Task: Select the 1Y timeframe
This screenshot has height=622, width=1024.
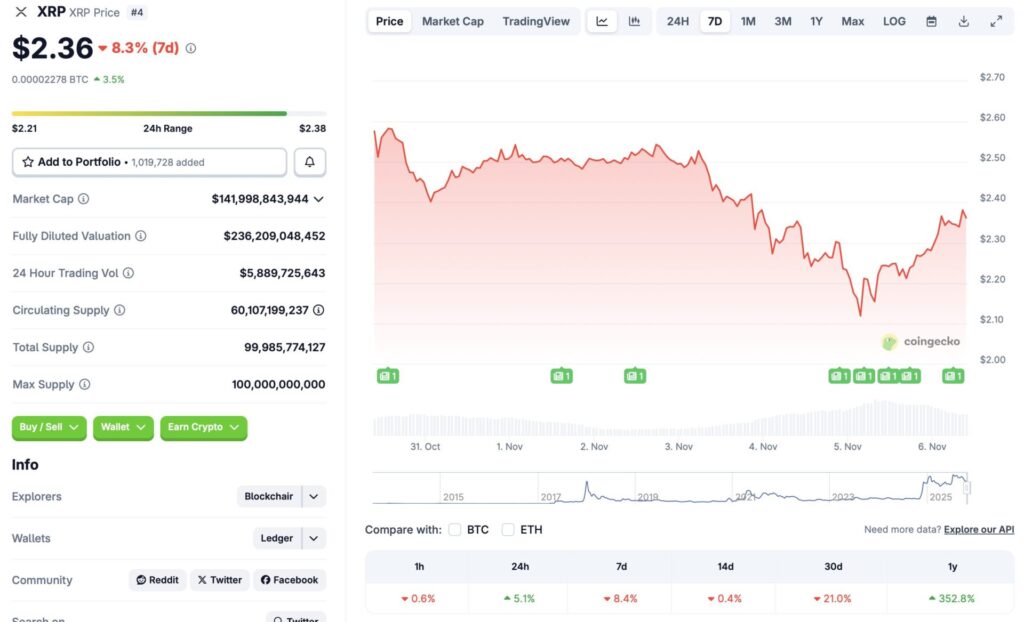Action: 816,20
